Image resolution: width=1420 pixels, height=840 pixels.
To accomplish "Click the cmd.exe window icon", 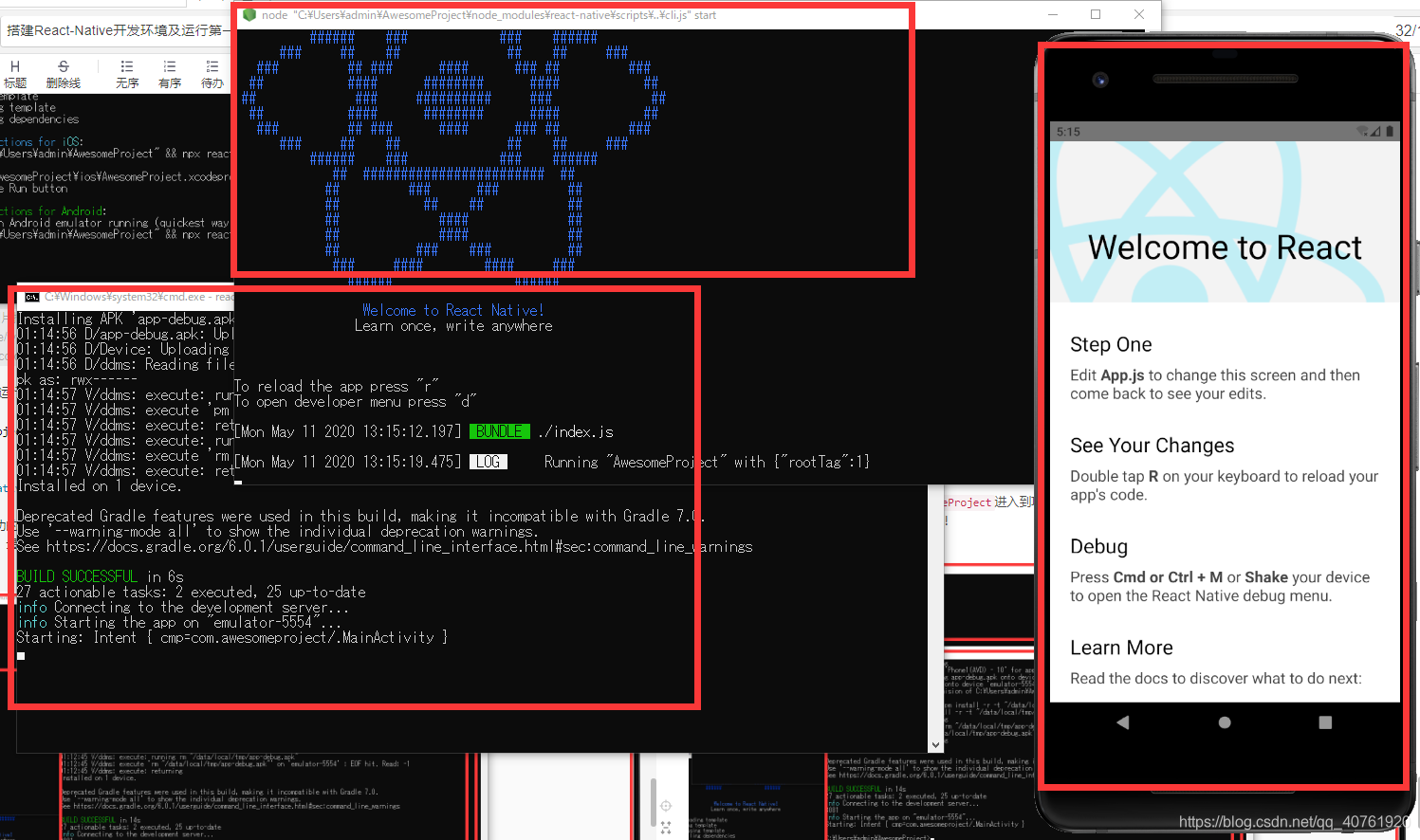I will 32,297.
